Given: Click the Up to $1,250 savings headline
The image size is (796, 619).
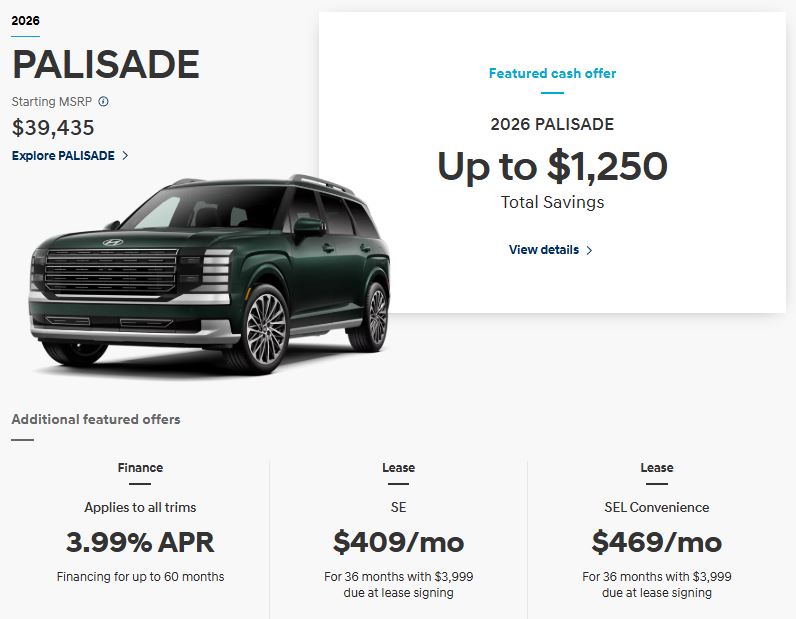Looking at the screenshot, I should tap(552, 166).
